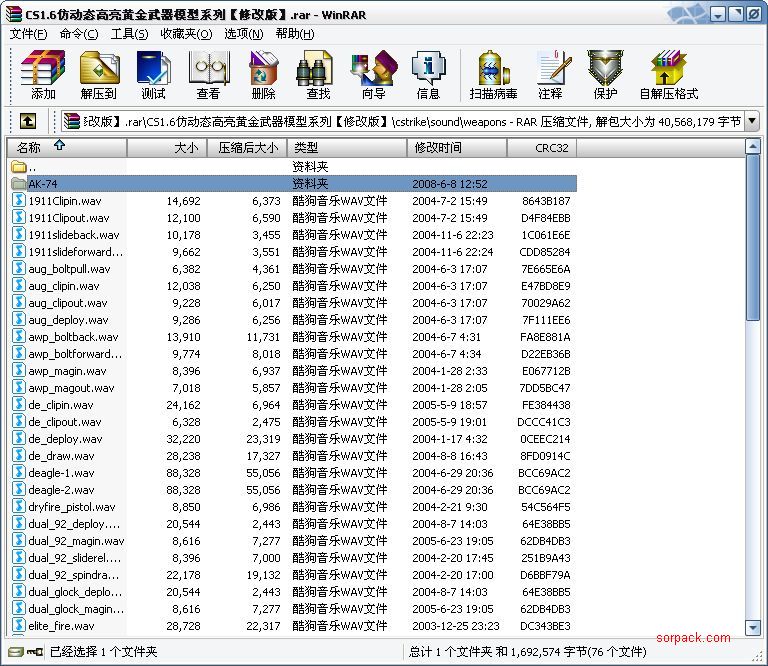Run the 测试 (Test) archive tool

(153, 74)
